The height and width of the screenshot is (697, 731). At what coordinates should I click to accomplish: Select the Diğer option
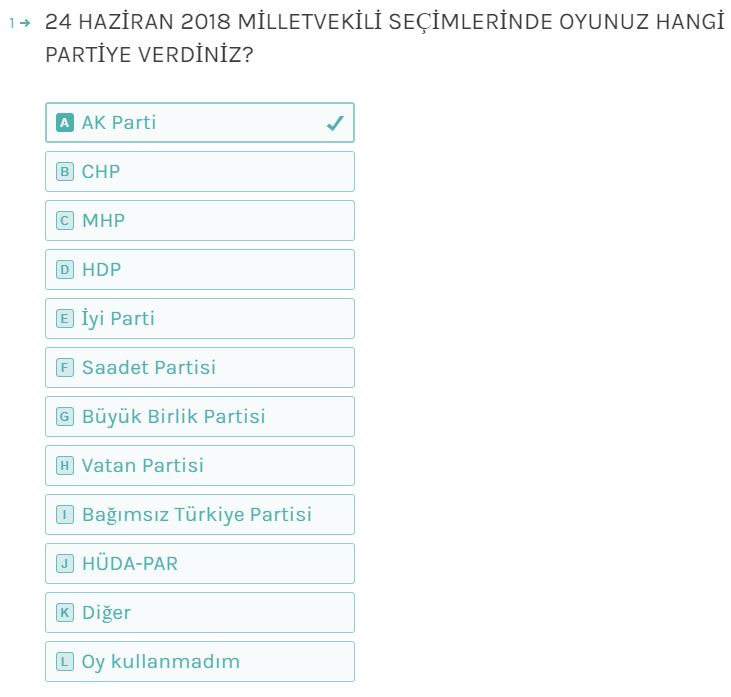coord(200,613)
